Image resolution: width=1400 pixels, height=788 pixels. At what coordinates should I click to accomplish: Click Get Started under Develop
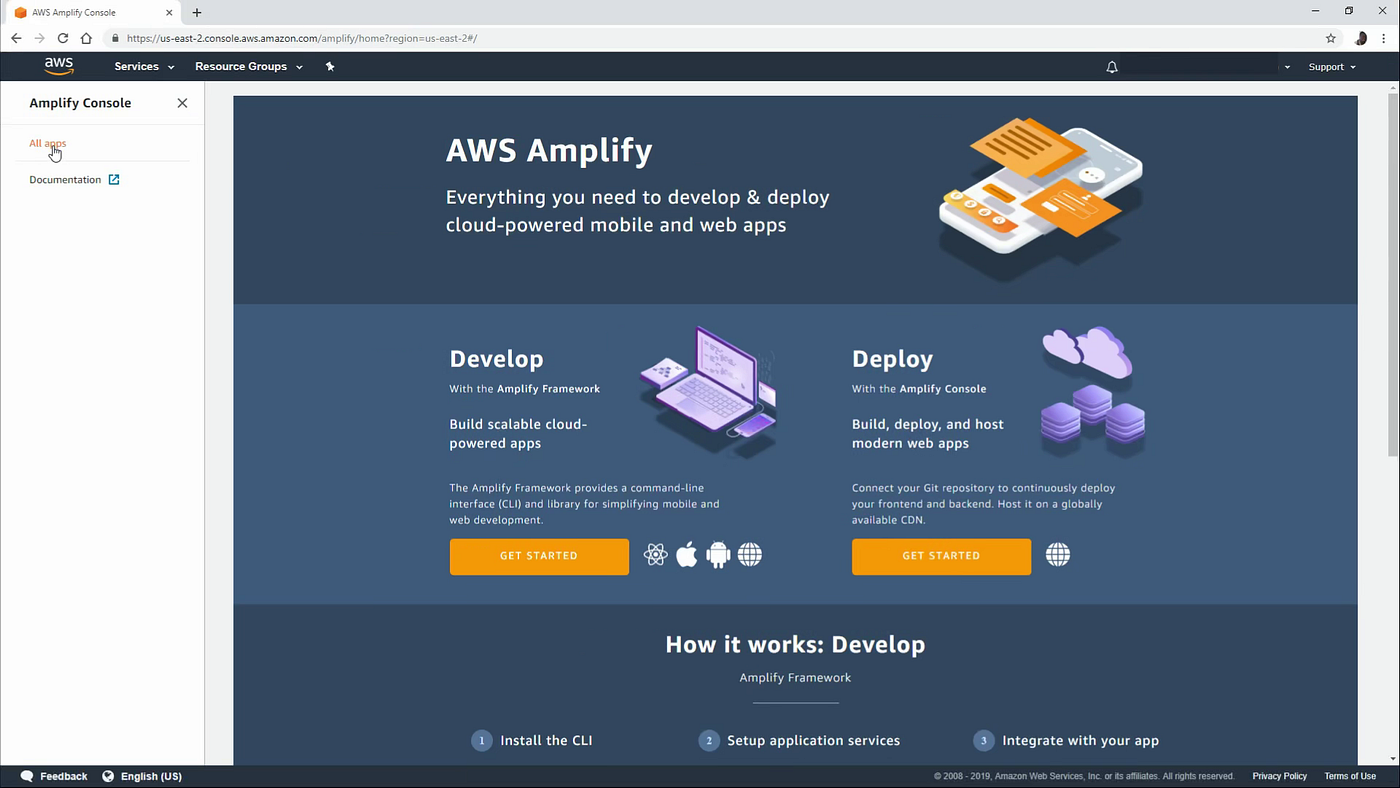(x=538, y=556)
